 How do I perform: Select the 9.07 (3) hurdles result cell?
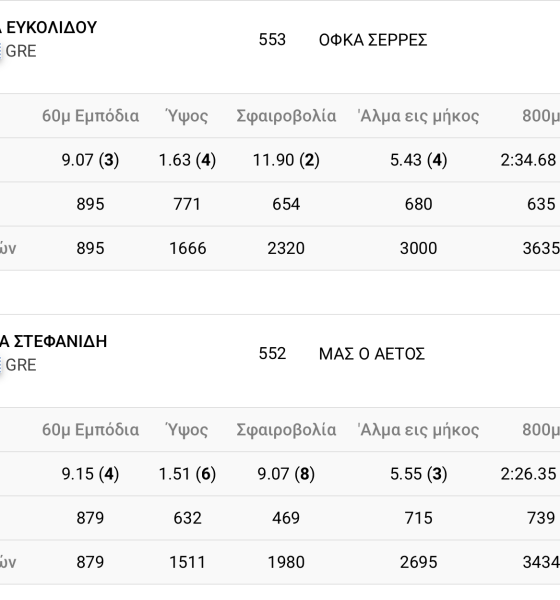[x=90, y=160]
